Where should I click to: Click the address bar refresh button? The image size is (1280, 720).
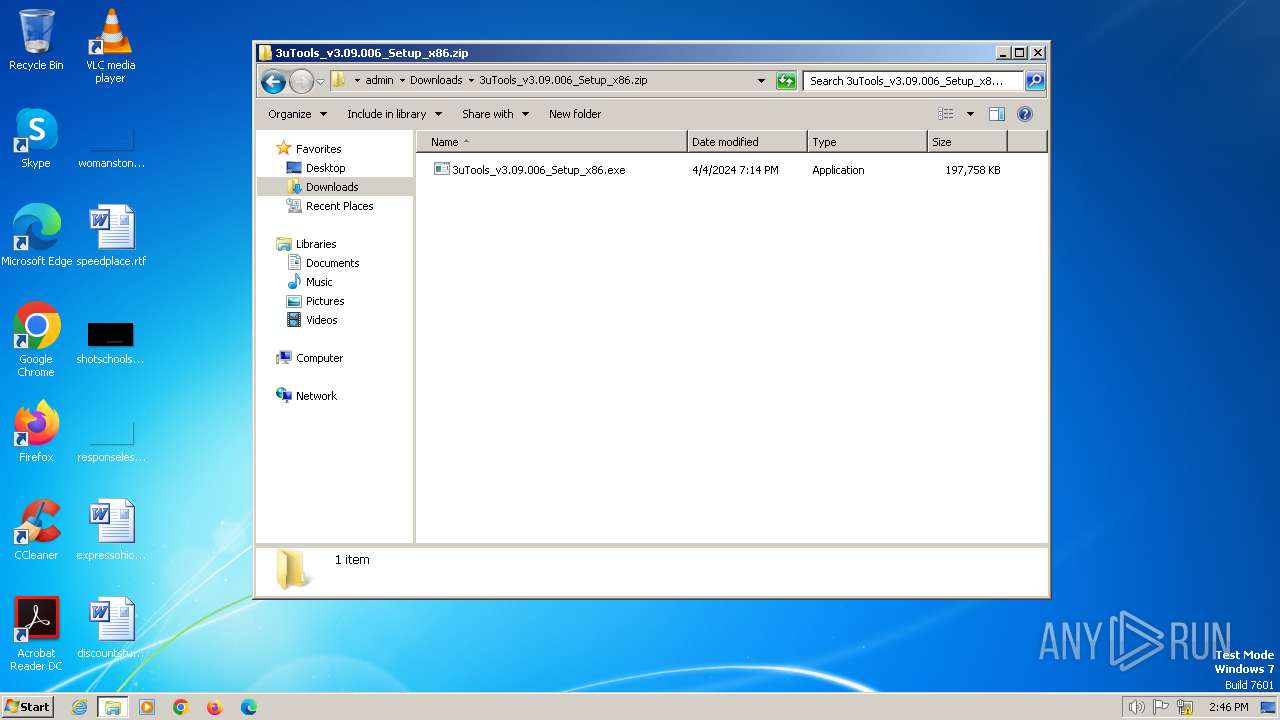coord(786,81)
